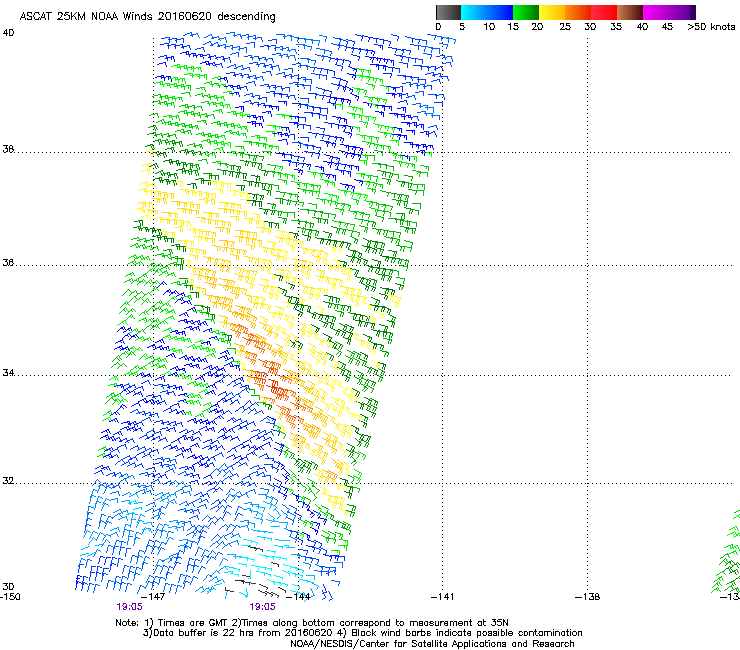Click the latitude label '38'
740x650 pixels.
[8, 149]
